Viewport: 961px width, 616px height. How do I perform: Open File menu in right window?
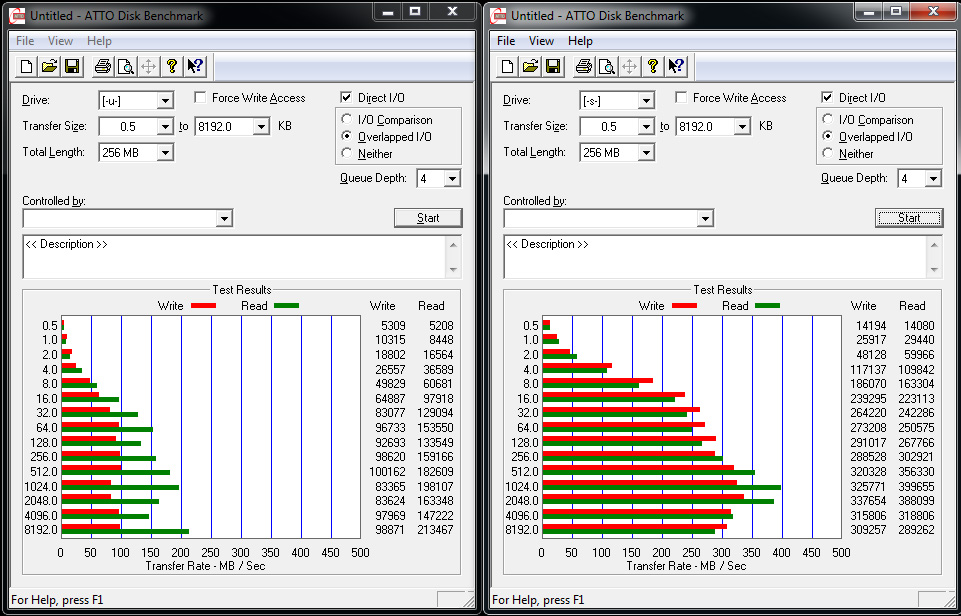tap(506, 41)
